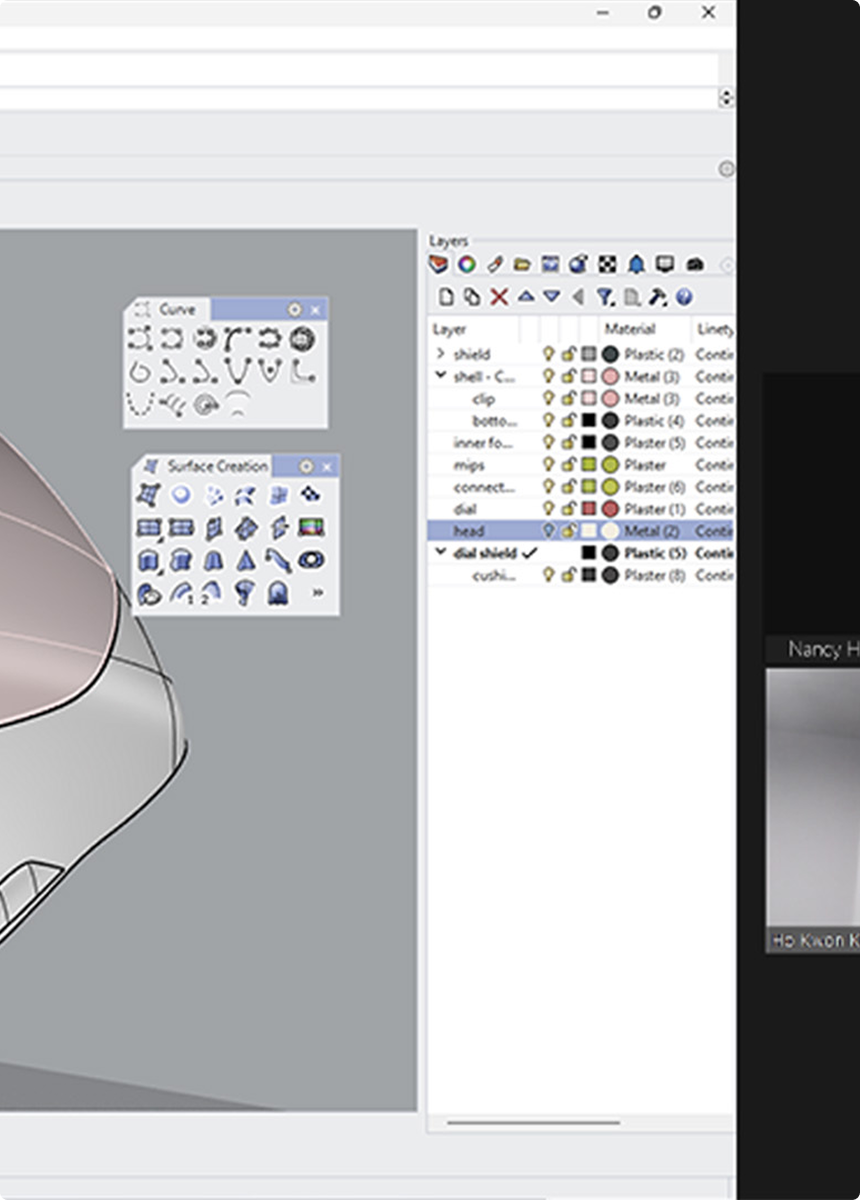Click the surface from corner points icon
The image size is (860, 1200).
tap(148, 495)
